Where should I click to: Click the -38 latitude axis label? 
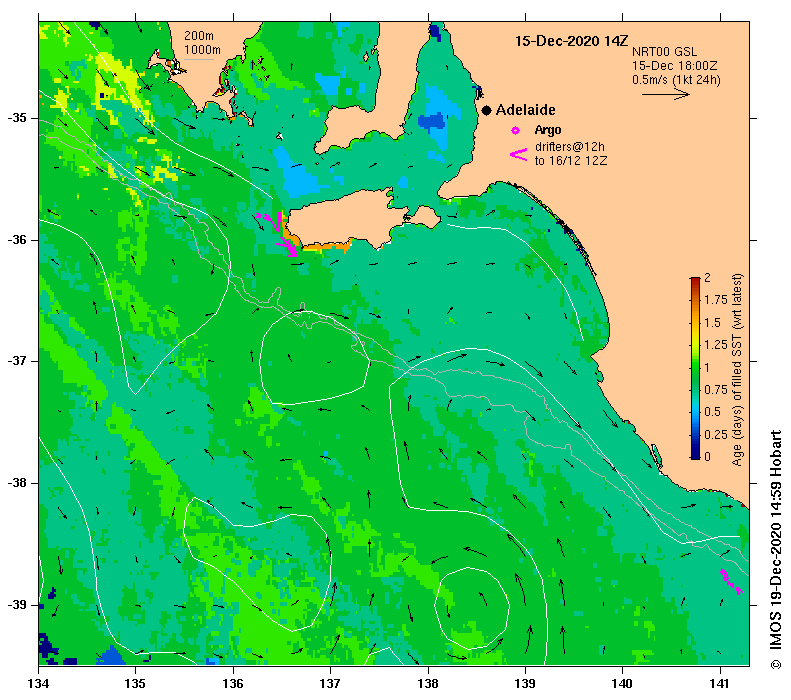pos(17,483)
